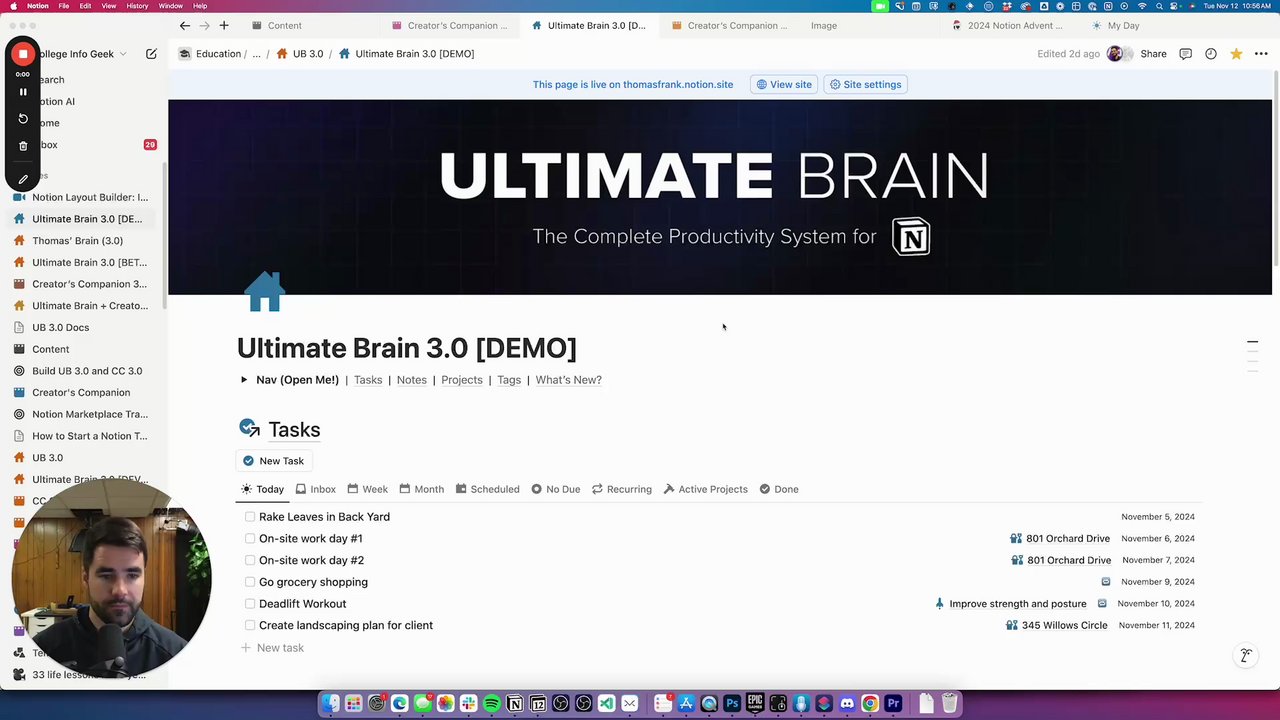
Task: Pause the screen recording
Action: (x=23, y=92)
